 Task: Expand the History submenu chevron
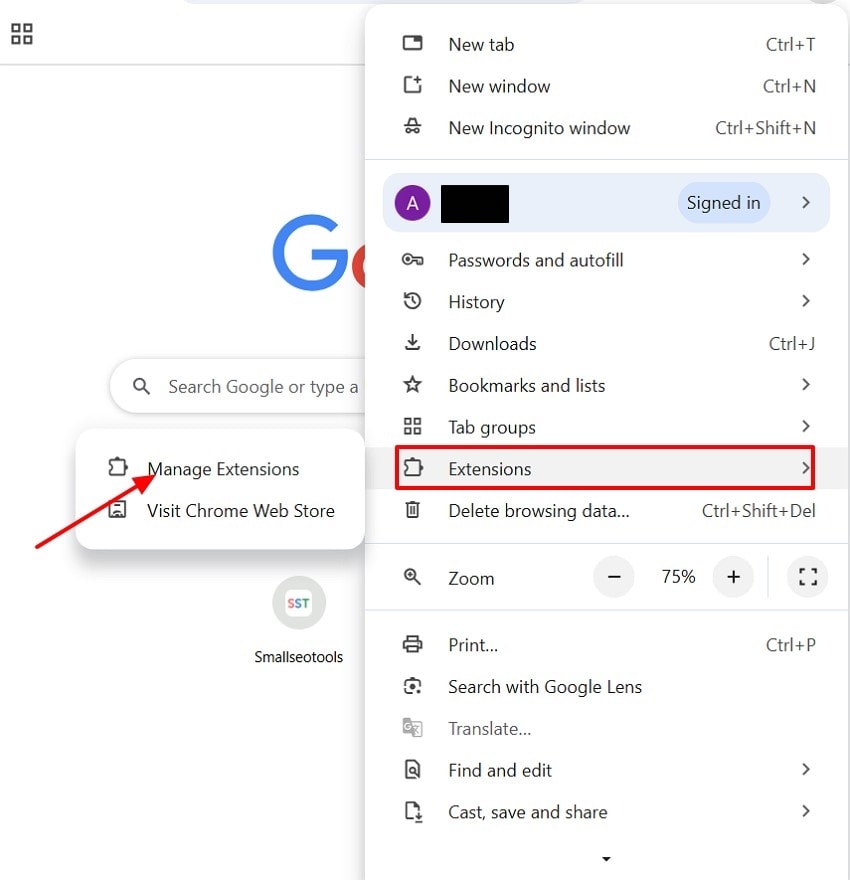[x=806, y=301]
